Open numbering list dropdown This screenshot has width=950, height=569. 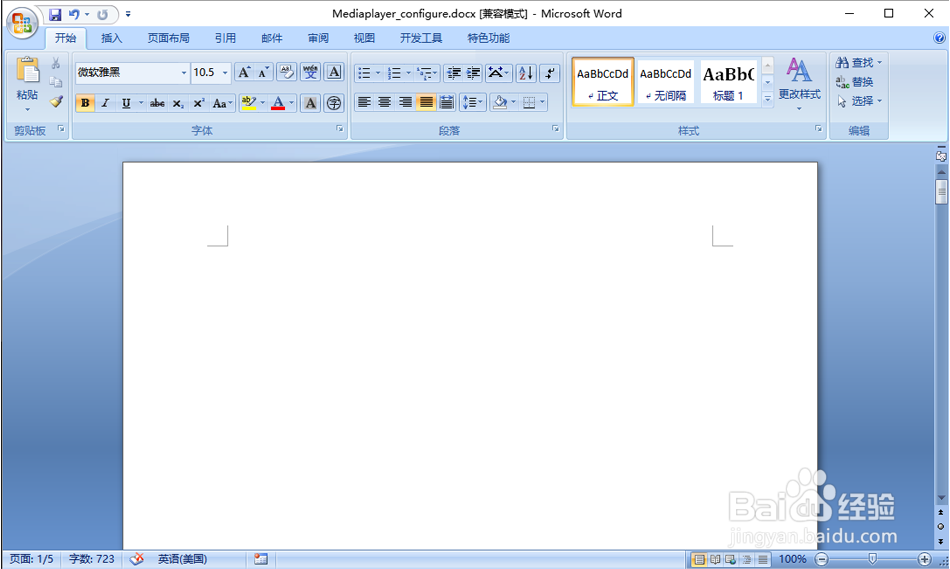(x=408, y=73)
